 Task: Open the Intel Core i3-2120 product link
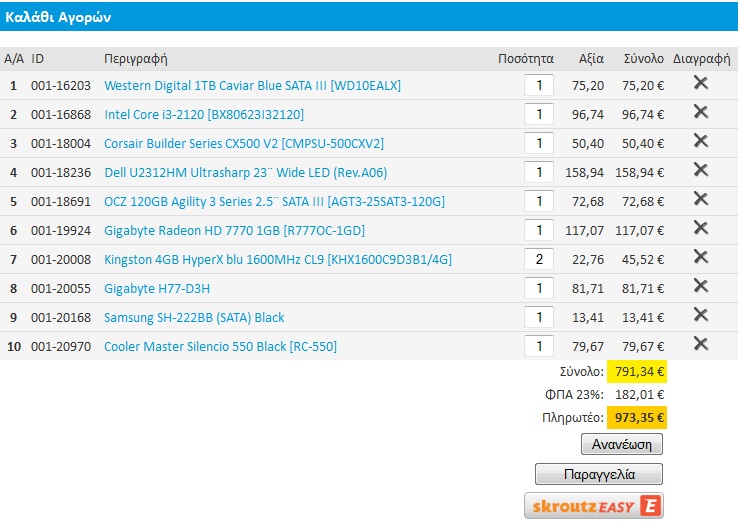(x=204, y=115)
